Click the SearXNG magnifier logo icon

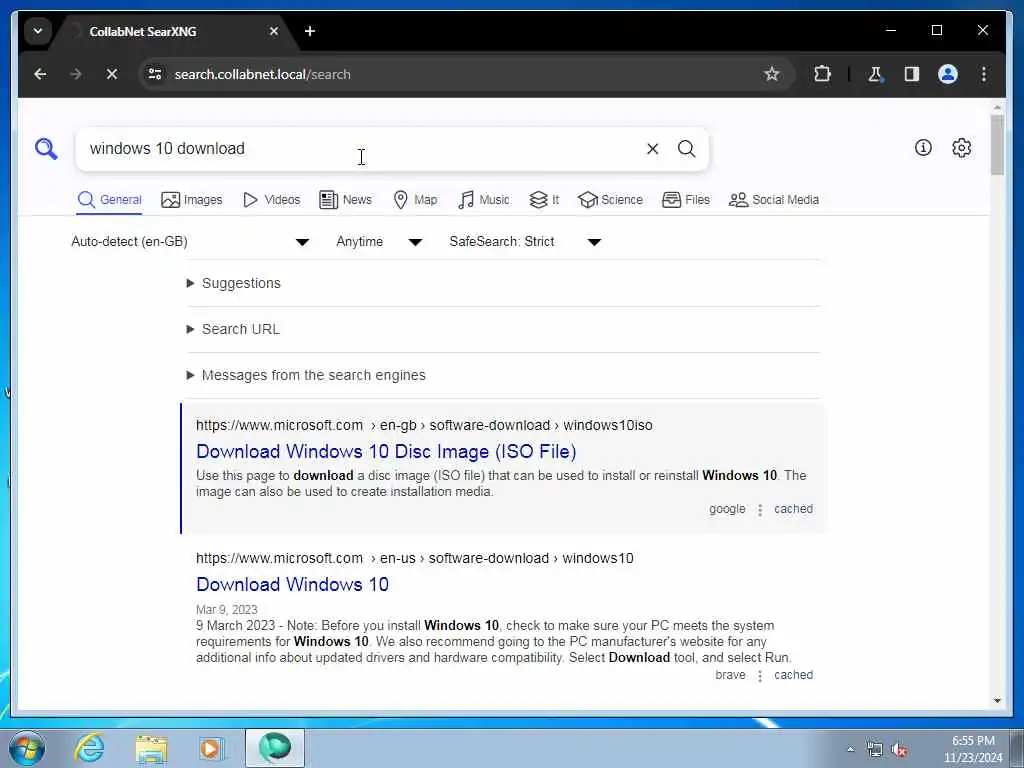pos(46,149)
